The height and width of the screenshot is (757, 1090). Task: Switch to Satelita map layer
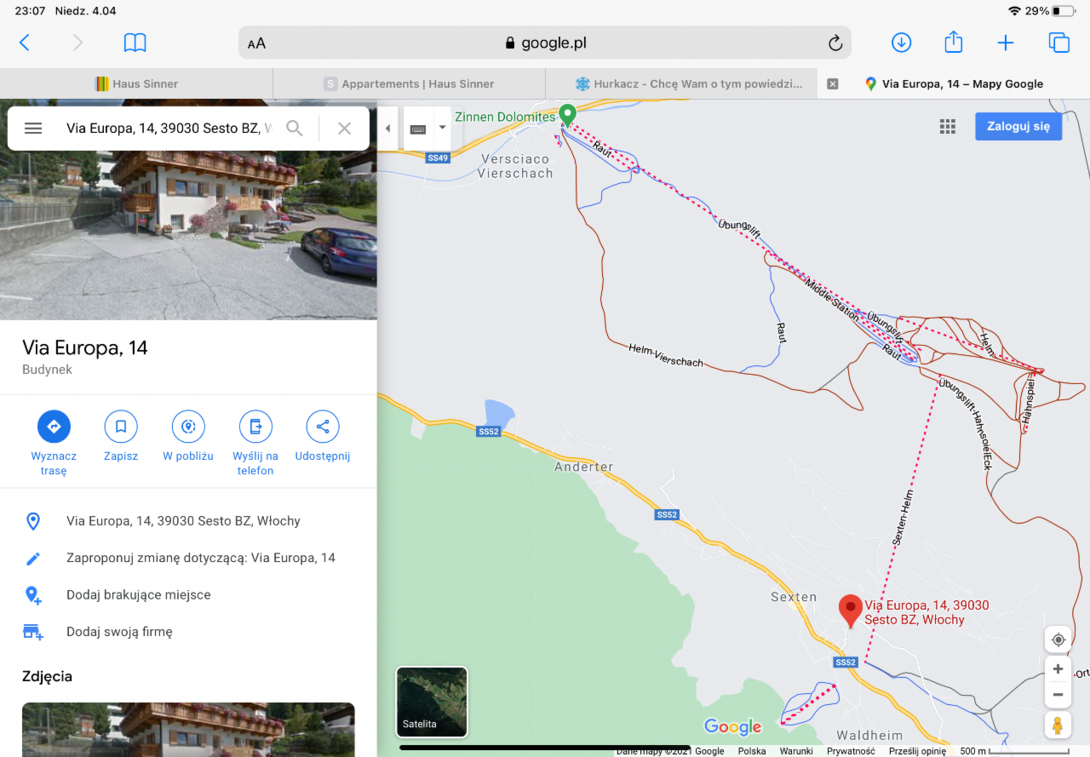(432, 702)
